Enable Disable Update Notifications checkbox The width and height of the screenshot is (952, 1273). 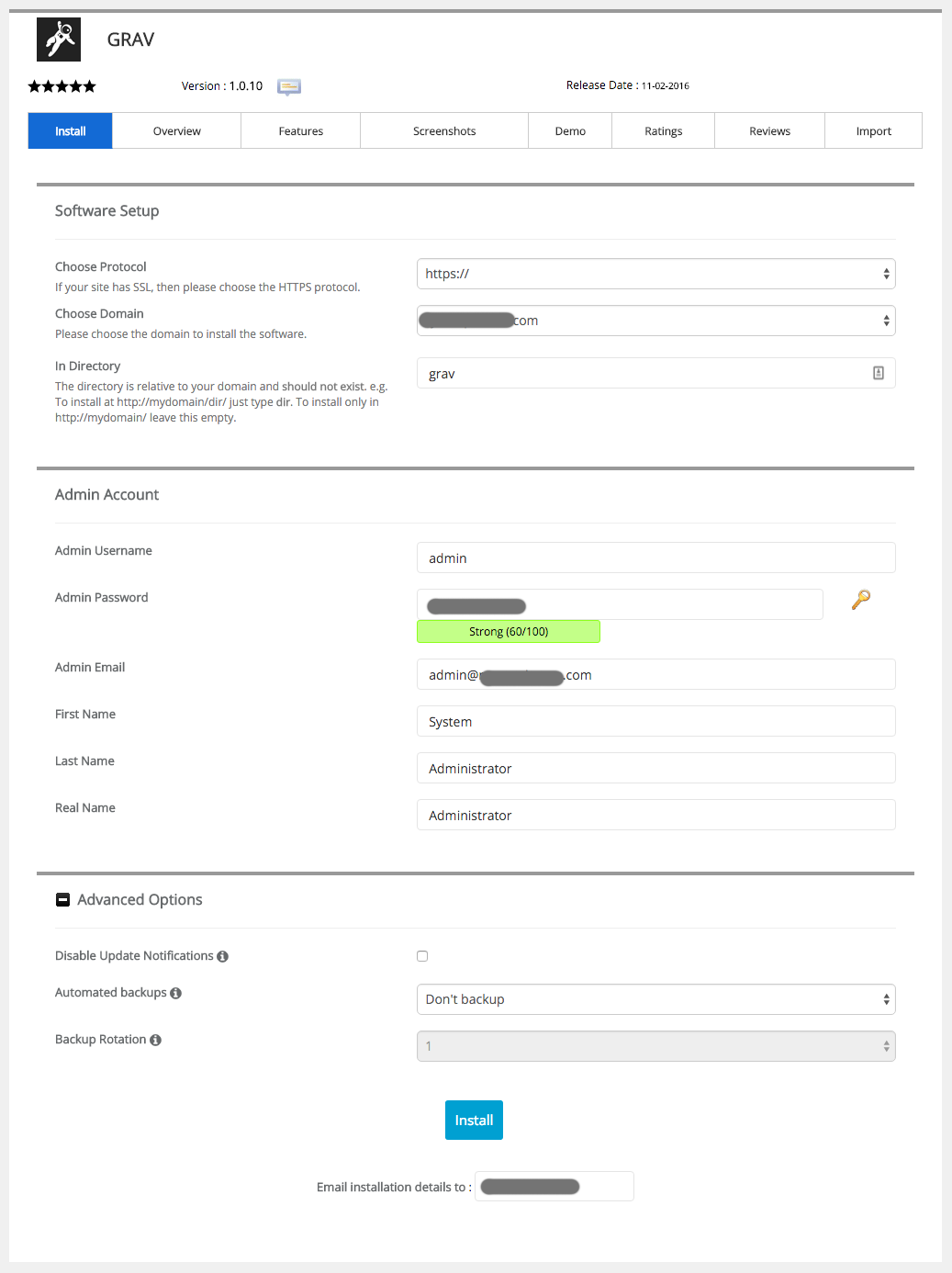tap(422, 956)
